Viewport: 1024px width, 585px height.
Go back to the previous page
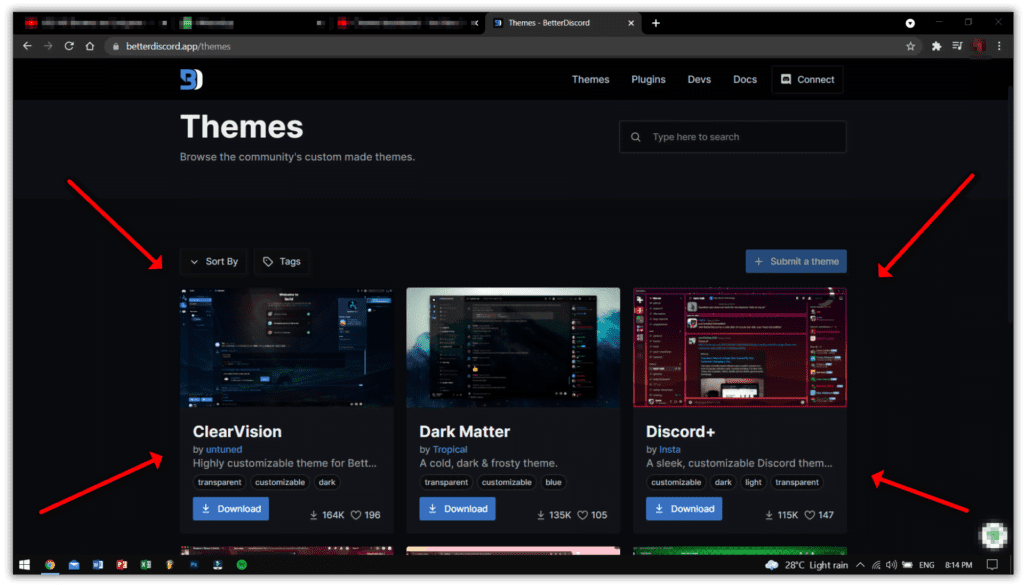(x=27, y=46)
